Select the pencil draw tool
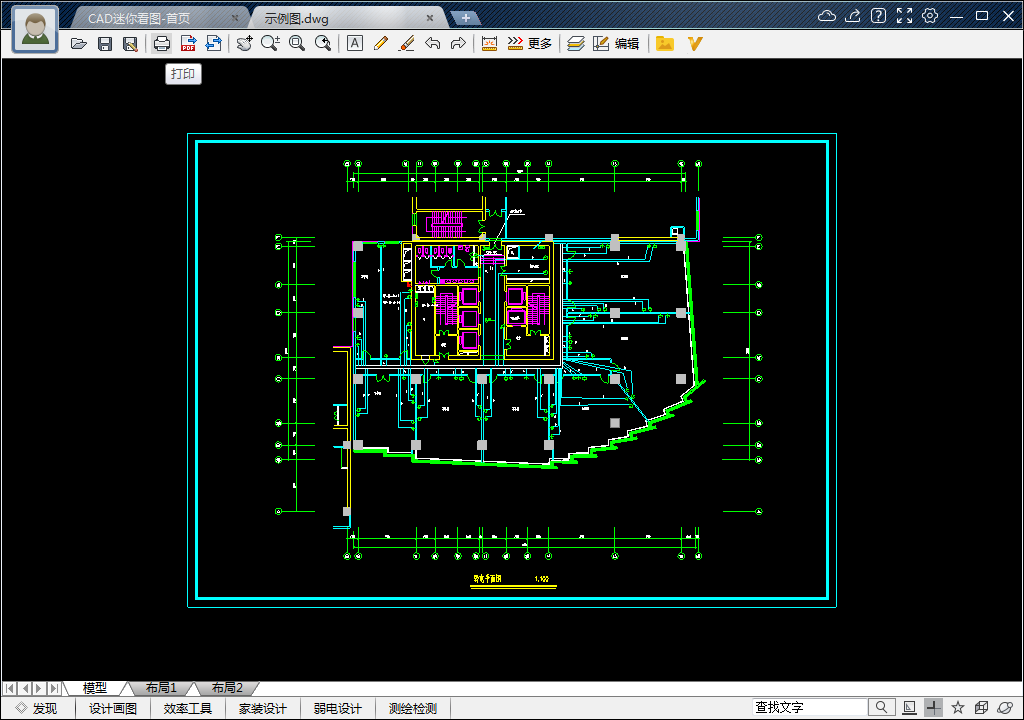 coord(380,43)
